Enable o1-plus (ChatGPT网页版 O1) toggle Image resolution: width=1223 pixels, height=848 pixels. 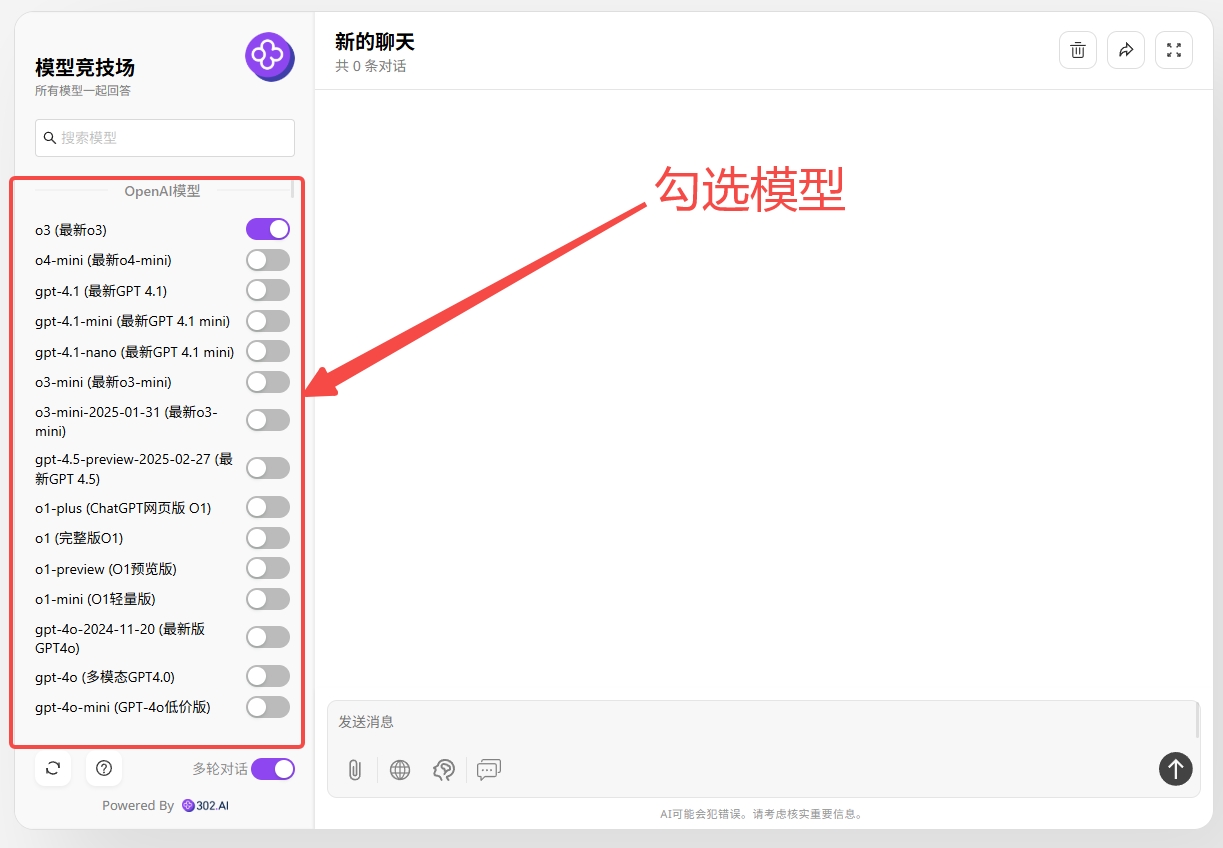(268, 507)
